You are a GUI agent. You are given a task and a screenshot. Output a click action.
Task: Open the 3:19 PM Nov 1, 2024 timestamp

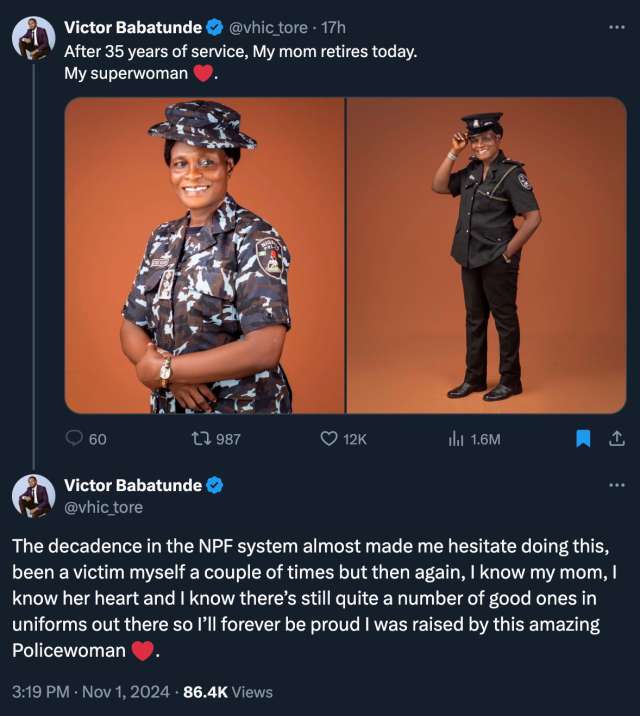coord(90,691)
